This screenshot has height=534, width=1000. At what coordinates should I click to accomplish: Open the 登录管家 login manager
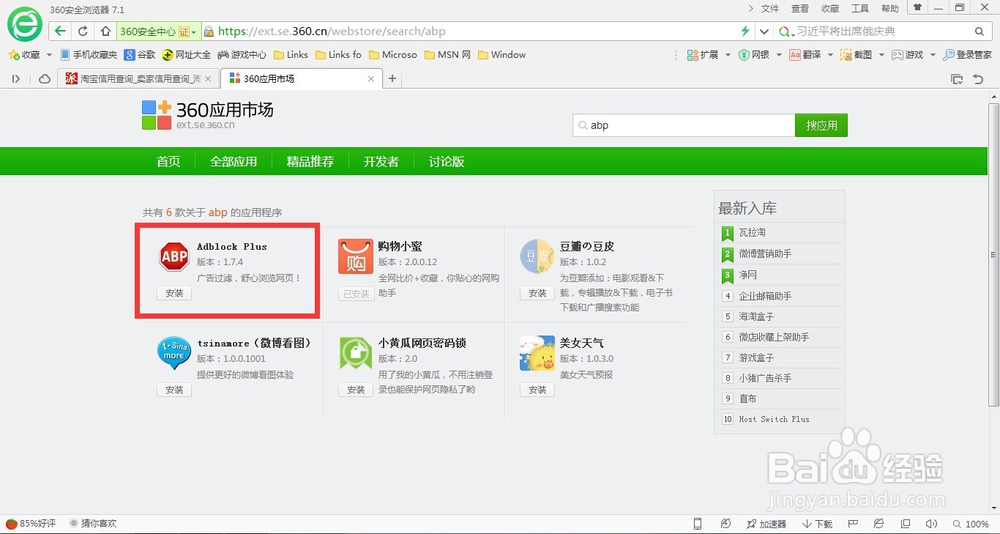pyautogui.click(x=967, y=55)
